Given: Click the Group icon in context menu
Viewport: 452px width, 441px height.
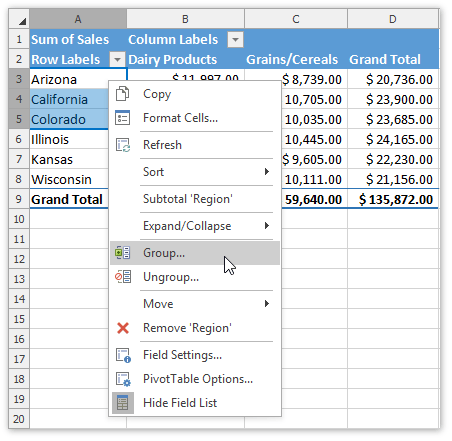Looking at the screenshot, I should click(122, 253).
